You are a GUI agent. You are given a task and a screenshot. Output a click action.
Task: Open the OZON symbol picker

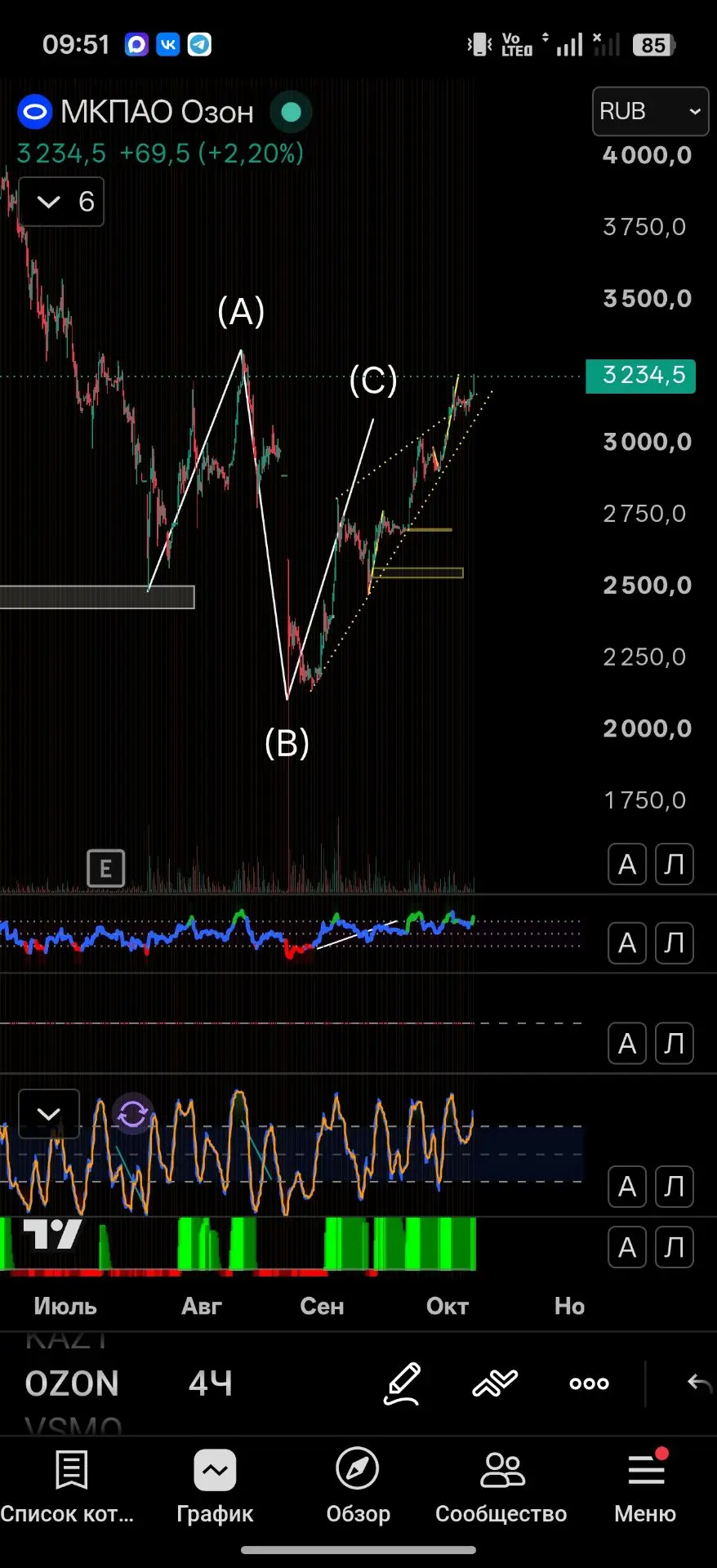click(x=72, y=1383)
